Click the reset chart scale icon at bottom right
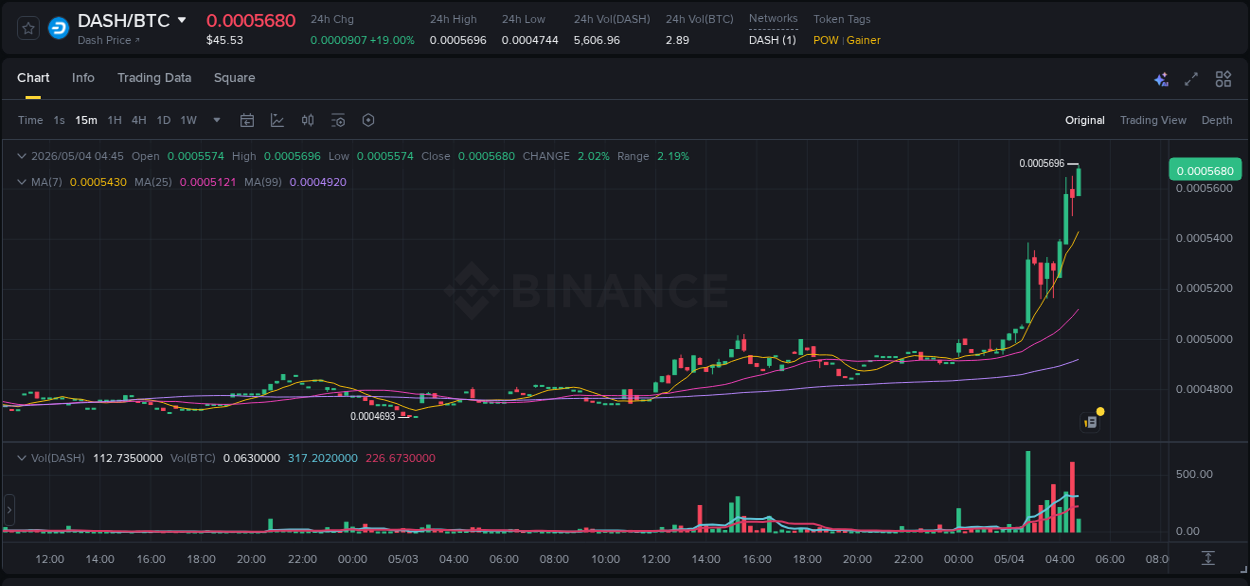This screenshot has width=1250, height=586. coord(1208,557)
